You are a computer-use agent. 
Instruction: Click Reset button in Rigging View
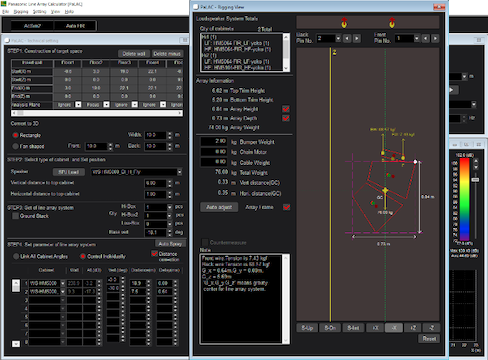[x=429, y=339]
